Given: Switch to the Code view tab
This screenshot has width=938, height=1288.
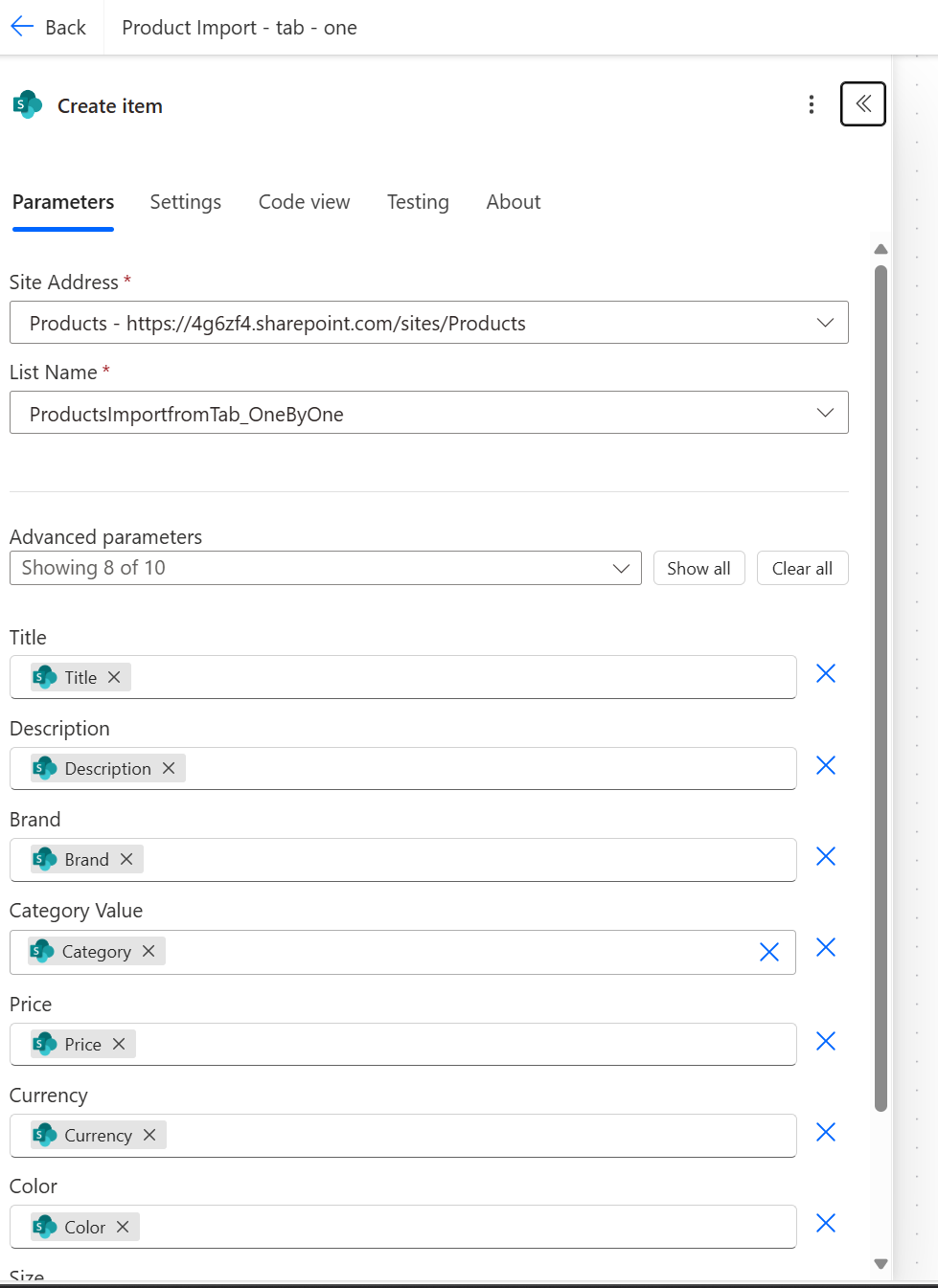Looking at the screenshot, I should (304, 202).
